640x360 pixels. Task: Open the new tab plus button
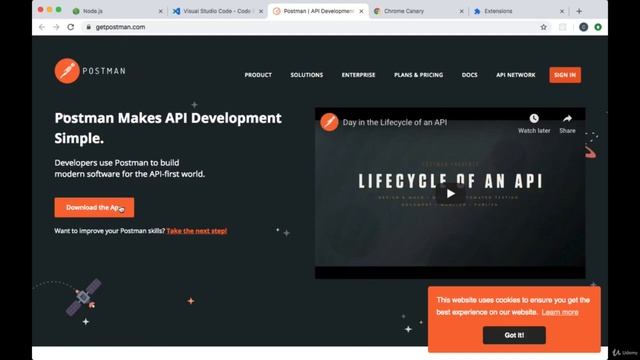[x=579, y=11]
